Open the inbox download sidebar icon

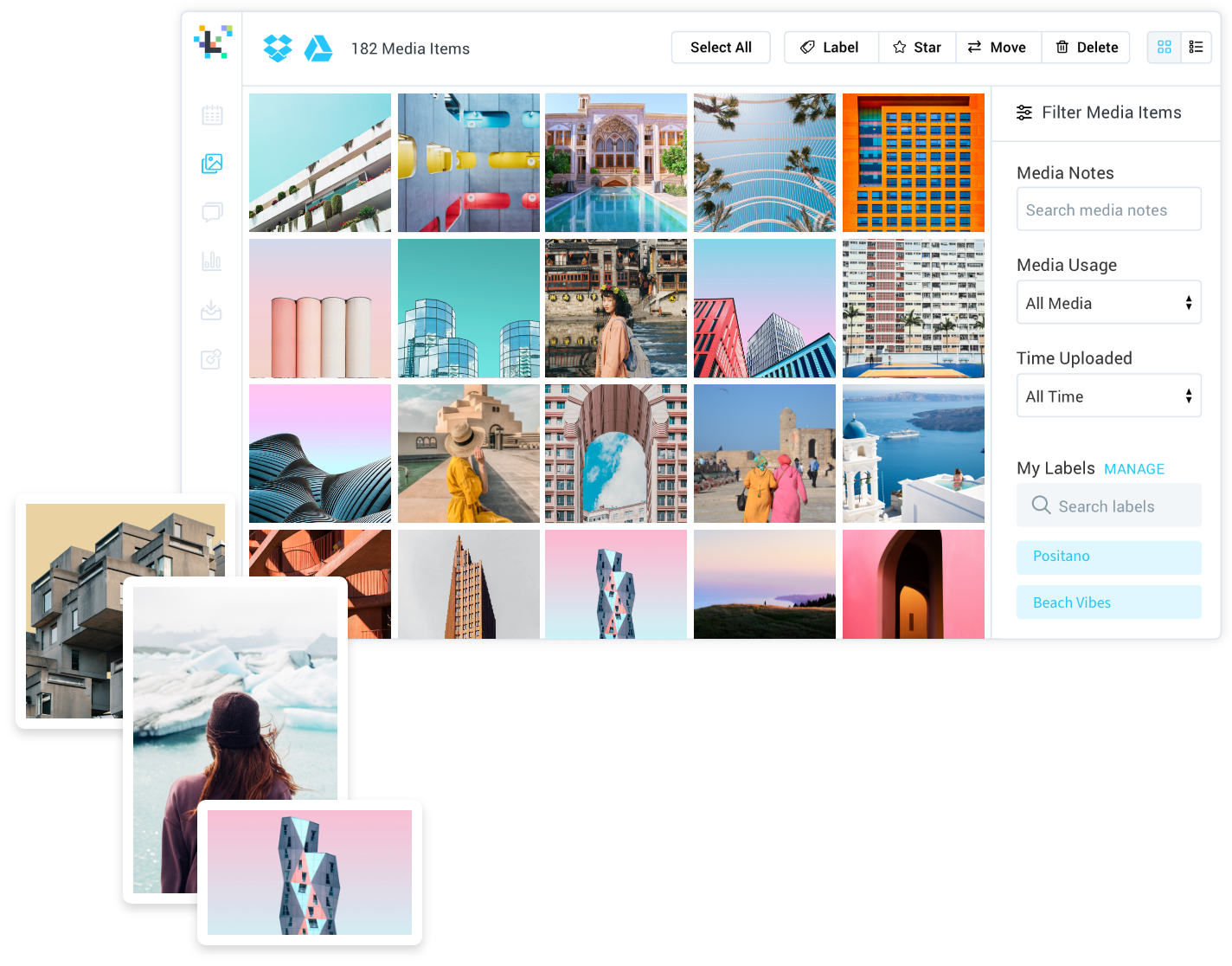tap(212, 310)
